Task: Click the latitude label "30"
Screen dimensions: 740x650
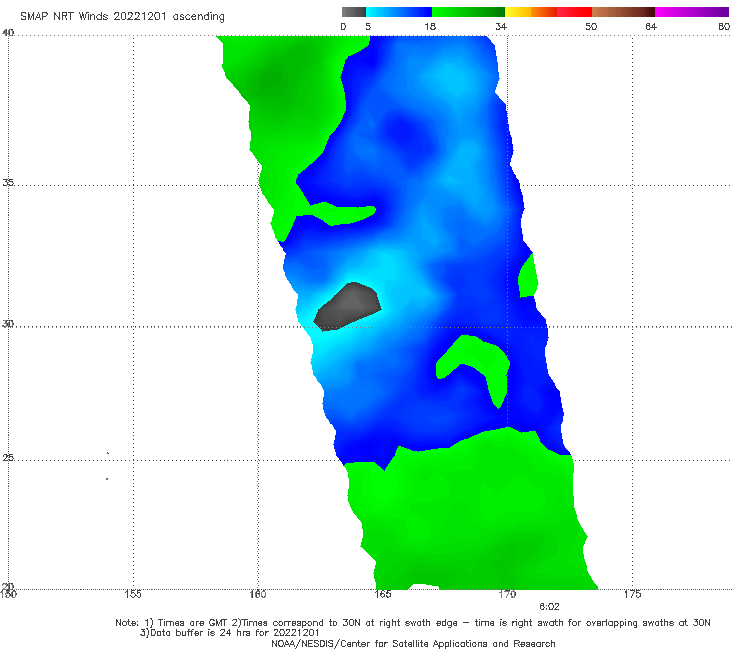Action: click(x=8, y=324)
